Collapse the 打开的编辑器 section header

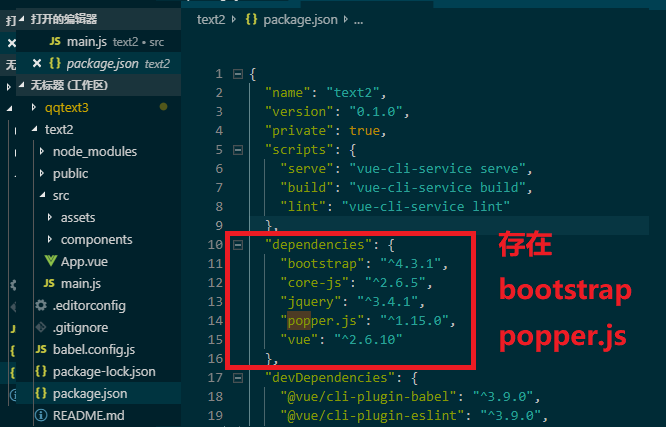pyautogui.click(x=99, y=19)
